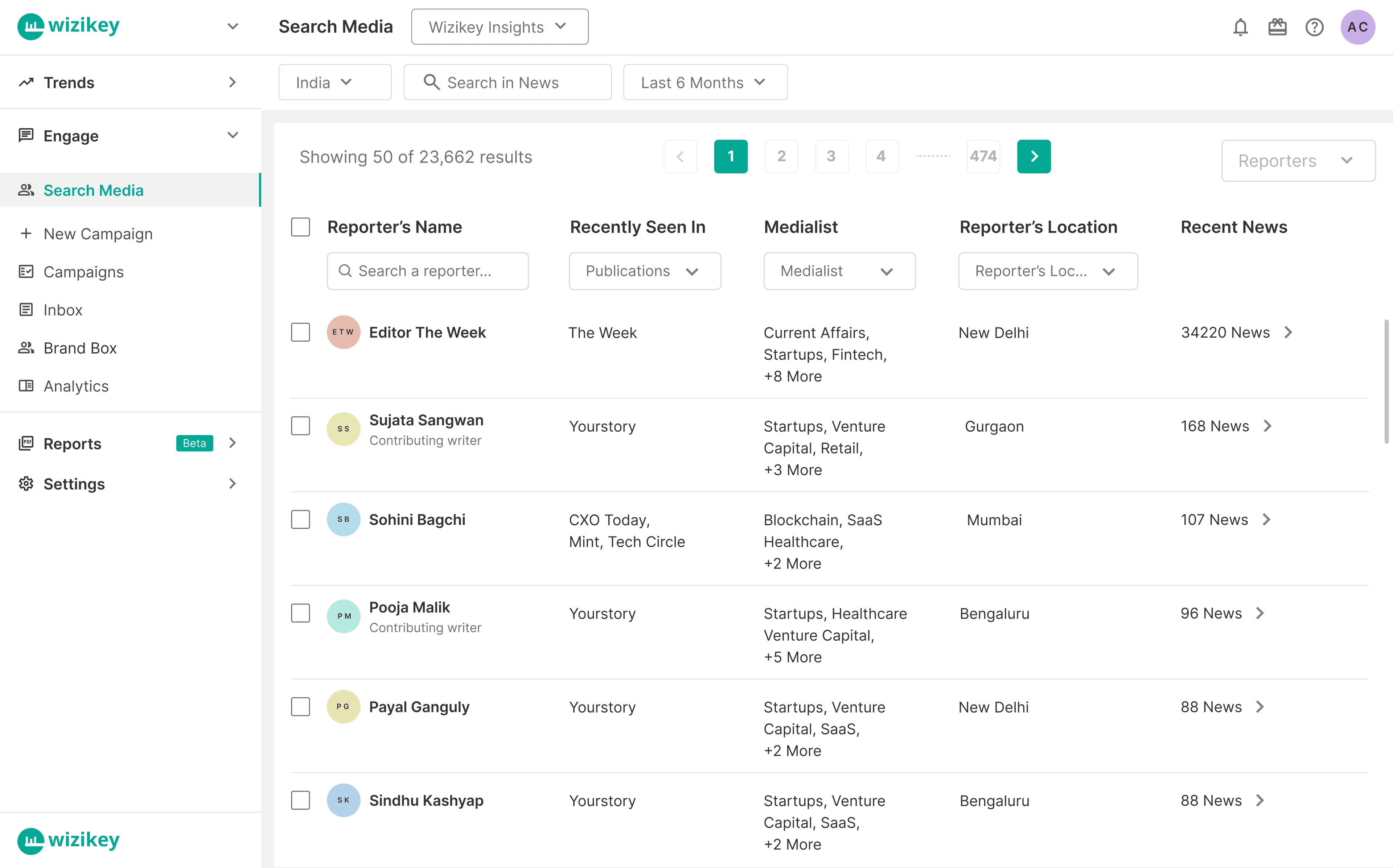
Task: Click the AC profile avatar
Action: coord(1357,27)
